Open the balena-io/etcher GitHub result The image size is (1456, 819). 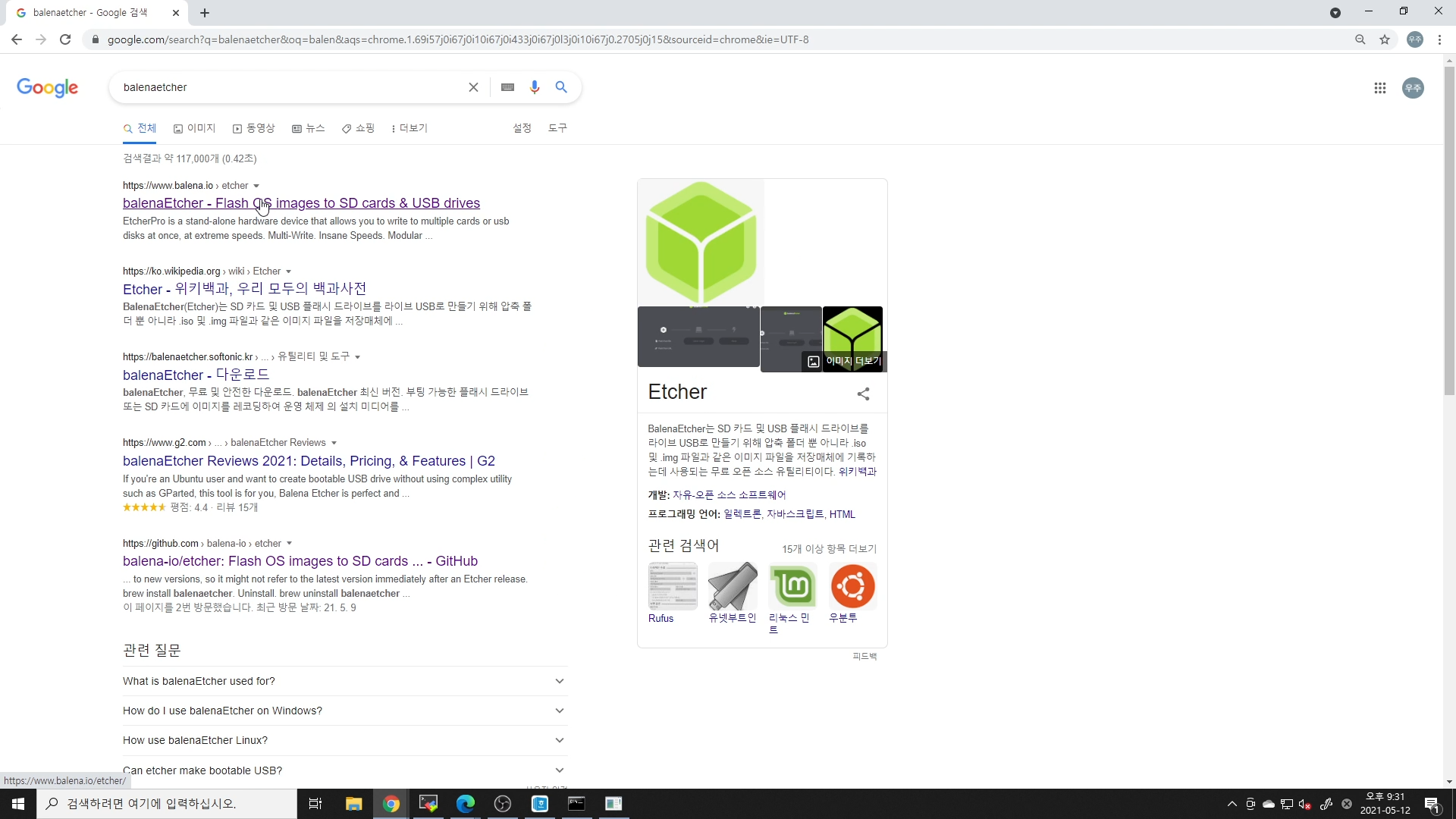pyautogui.click(x=300, y=561)
